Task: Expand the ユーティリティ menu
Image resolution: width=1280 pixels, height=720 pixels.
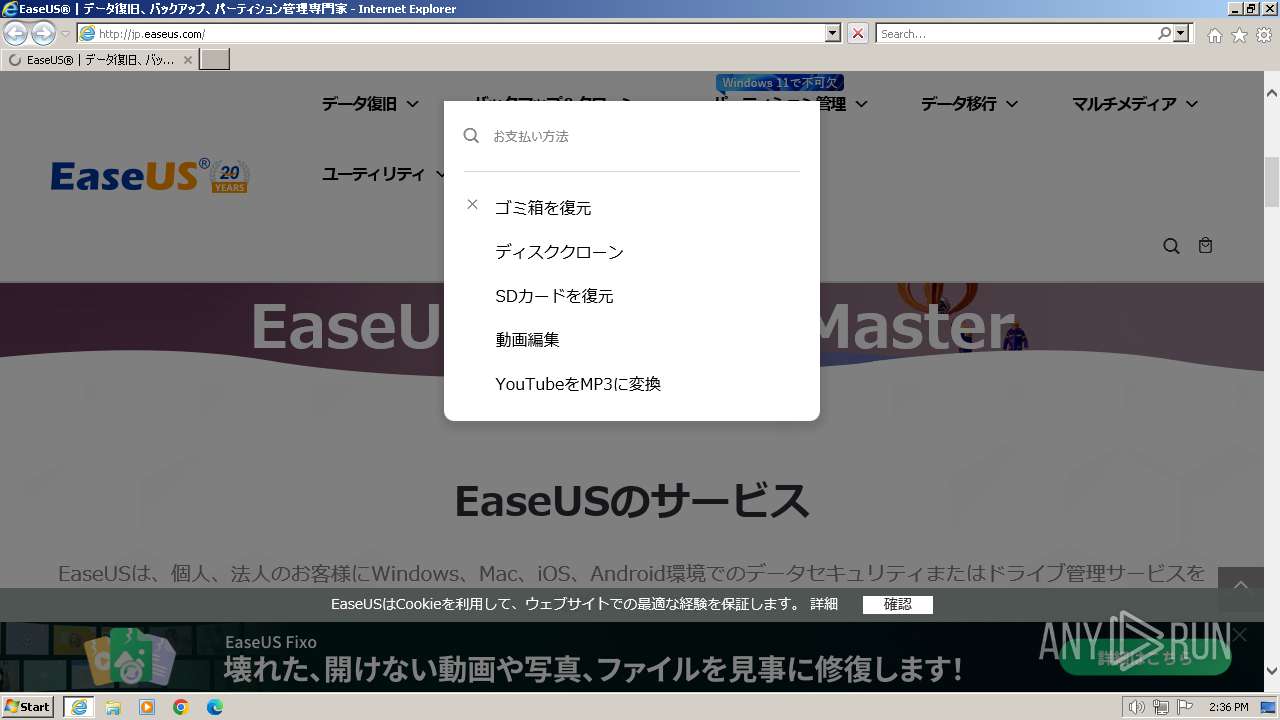Action: 384,174
